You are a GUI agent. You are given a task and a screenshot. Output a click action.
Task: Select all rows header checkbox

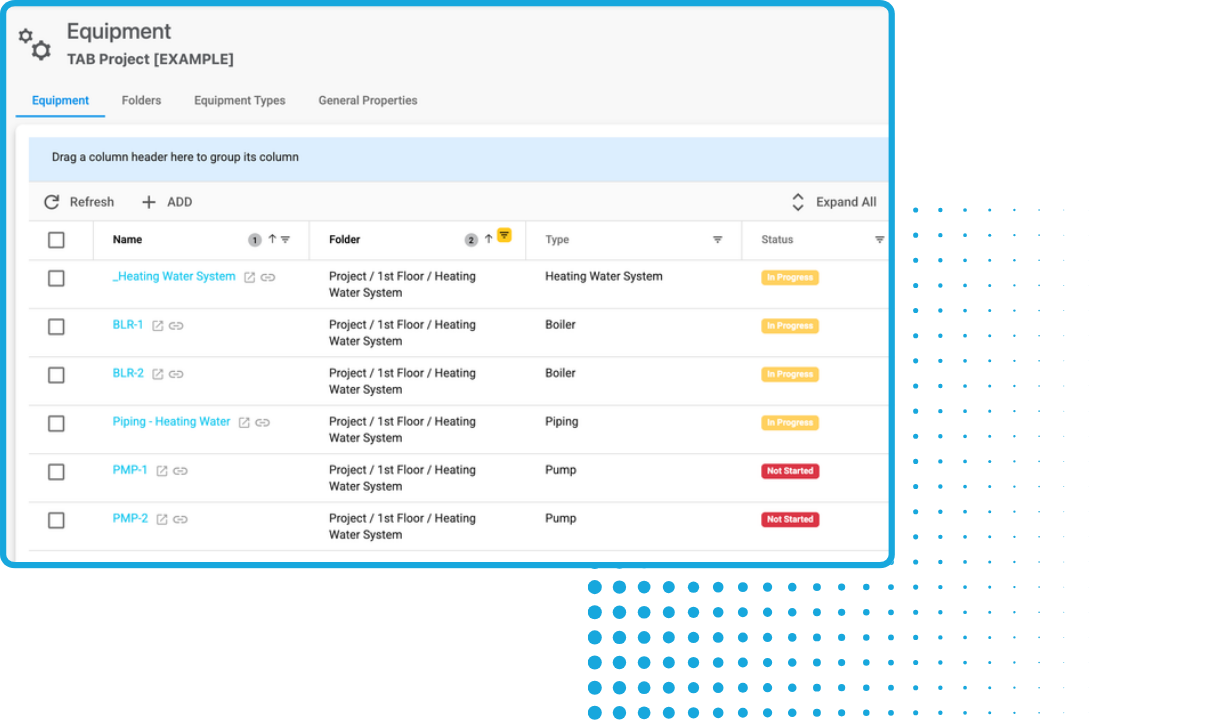coord(56,240)
